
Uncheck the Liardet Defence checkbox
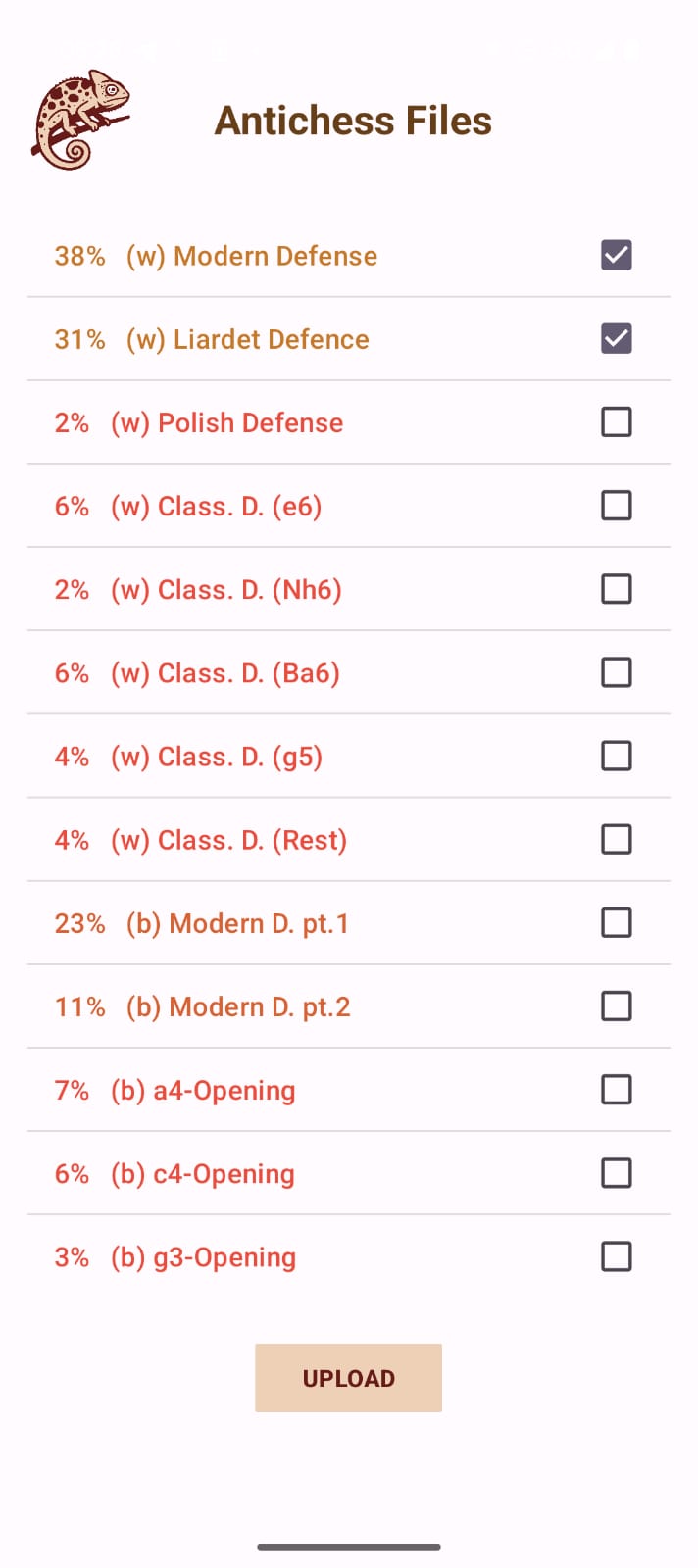coord(616,339)
